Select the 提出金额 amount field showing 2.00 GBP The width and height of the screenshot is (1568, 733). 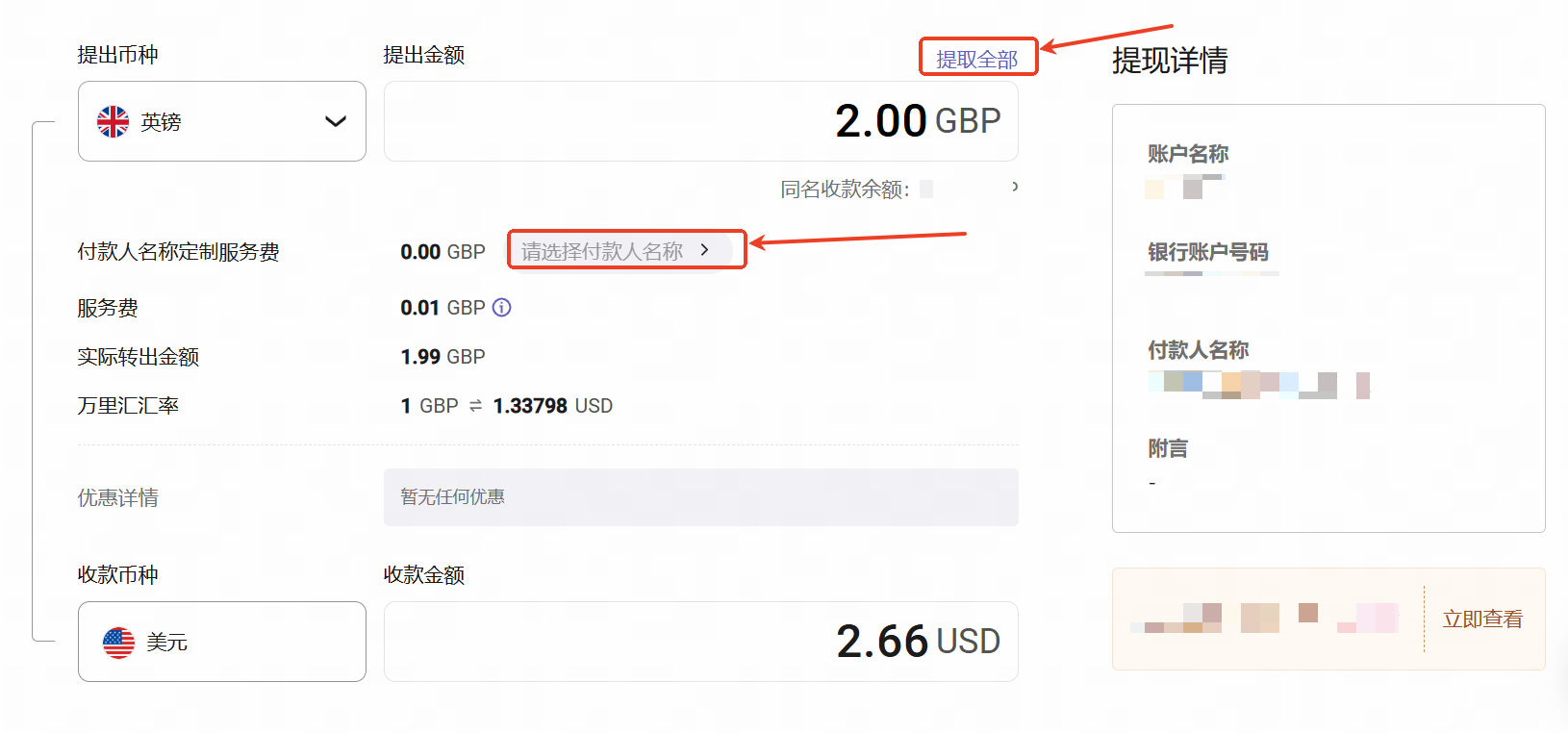click(x=700, y=120)
